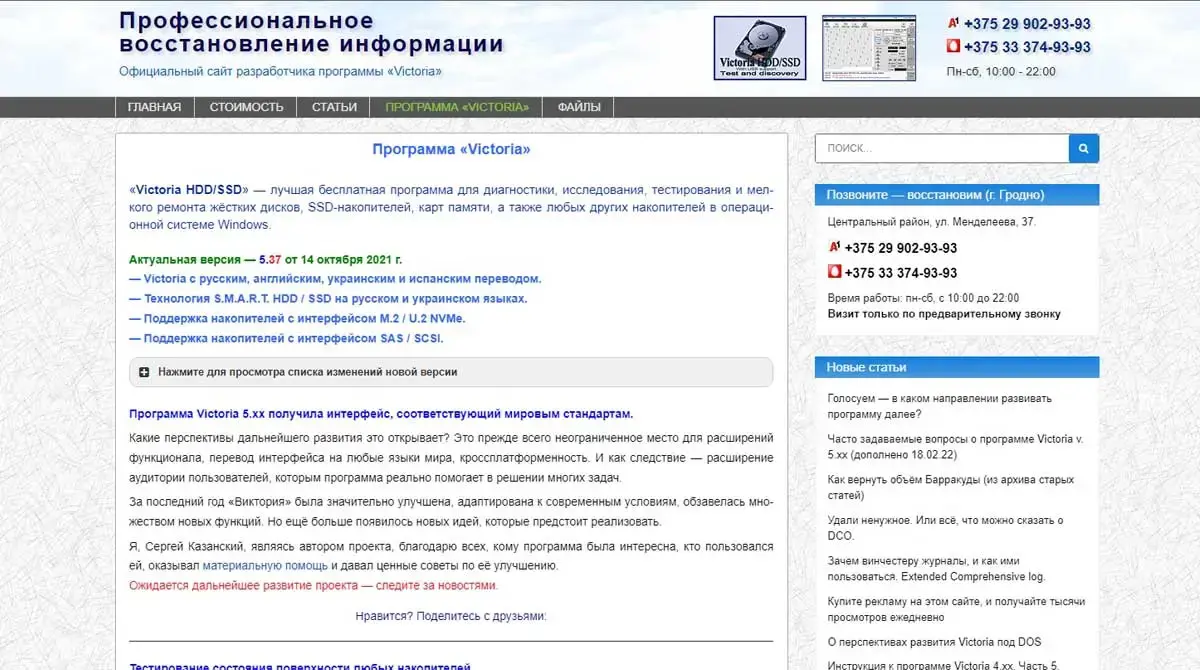Click the blue search magnifier button
1200x670 pixels.
click(x=1083, y=148)
